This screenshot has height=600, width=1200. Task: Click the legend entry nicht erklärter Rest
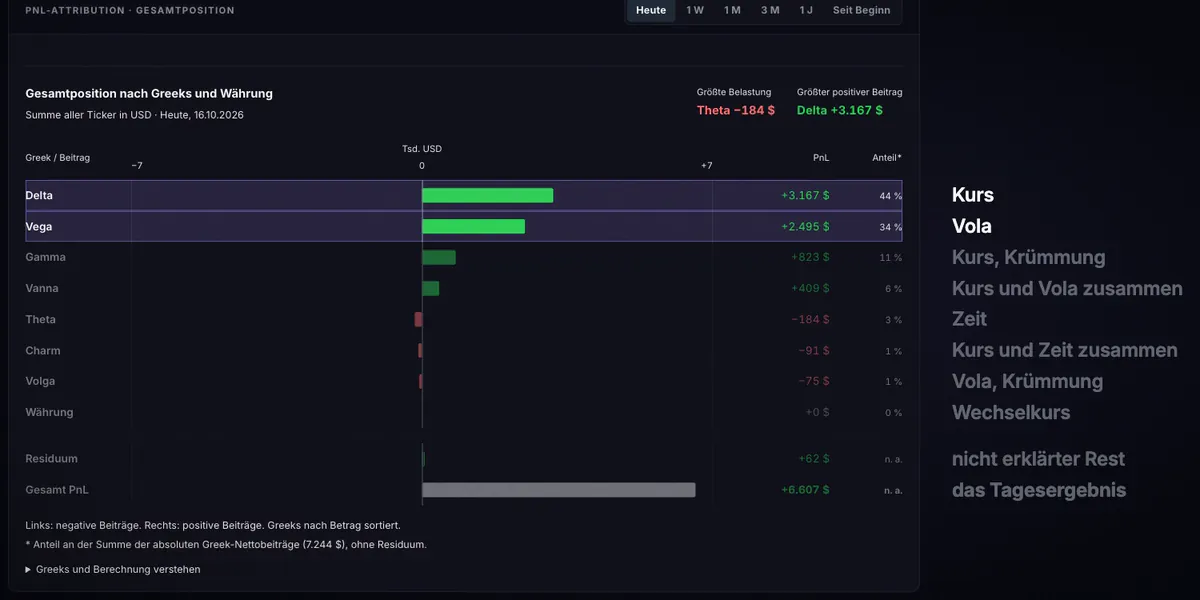[1038, 459]
